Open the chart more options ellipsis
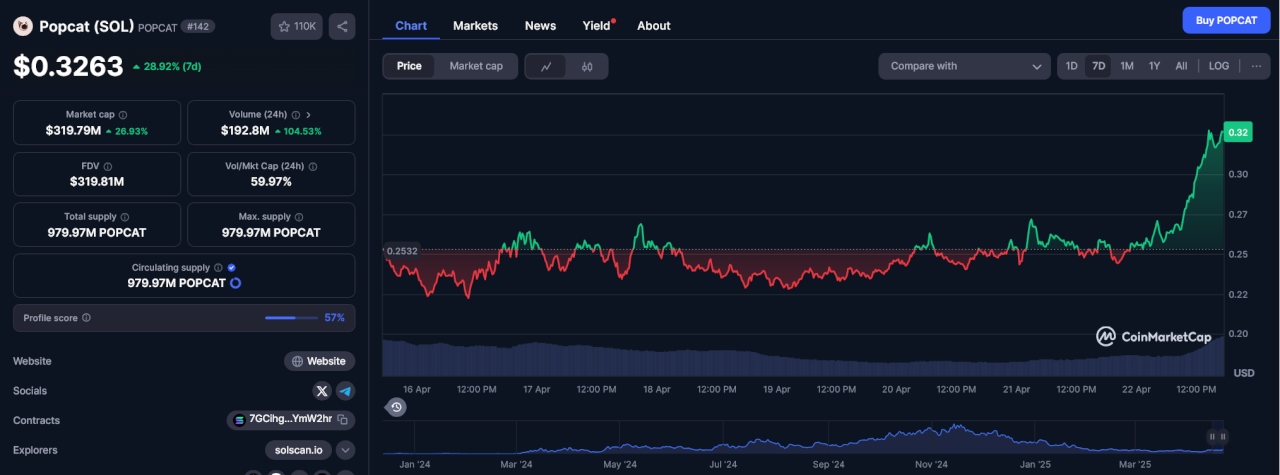Screen dimensions: 1280x475 click(x=1256, y=66)
